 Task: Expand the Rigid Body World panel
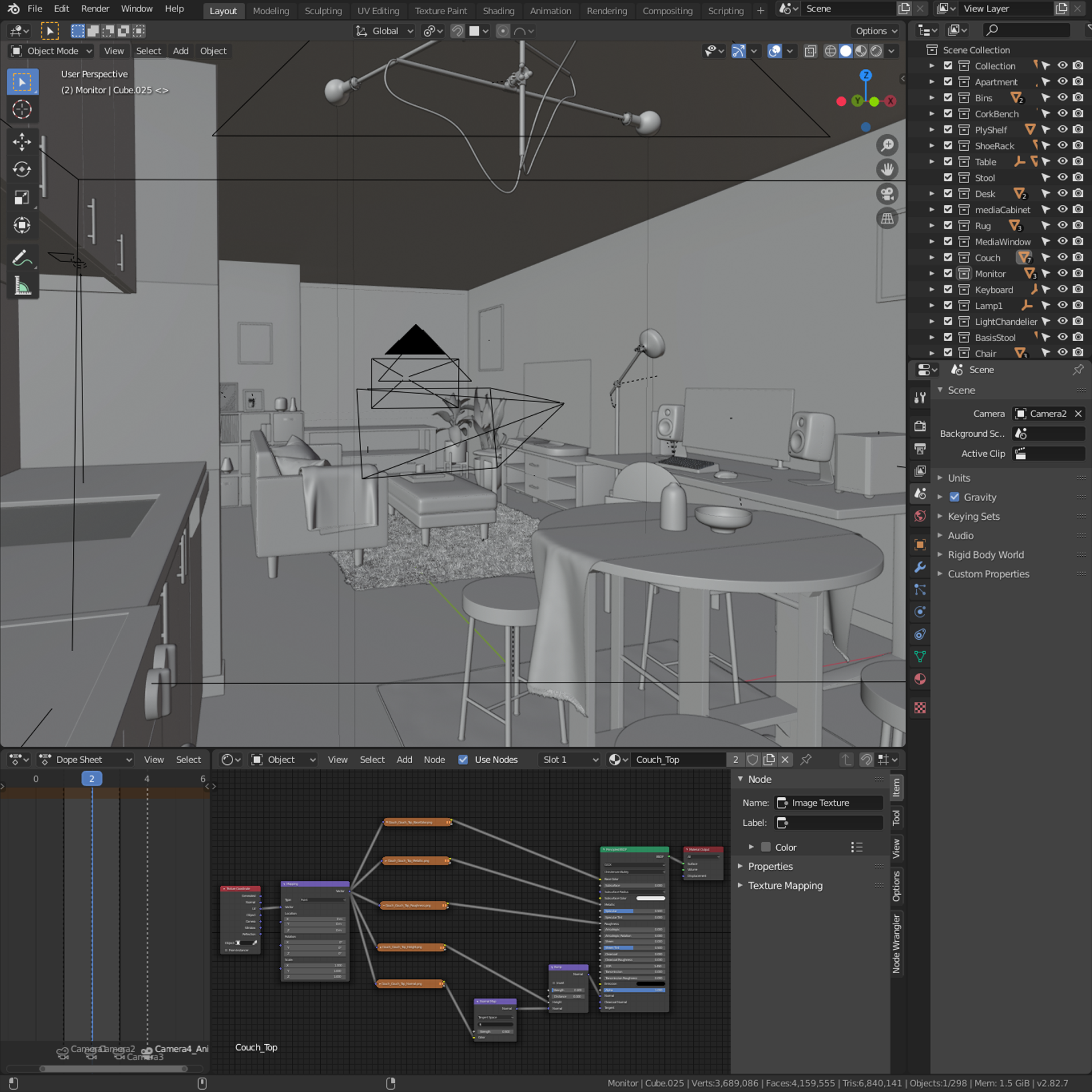point(985,555)
